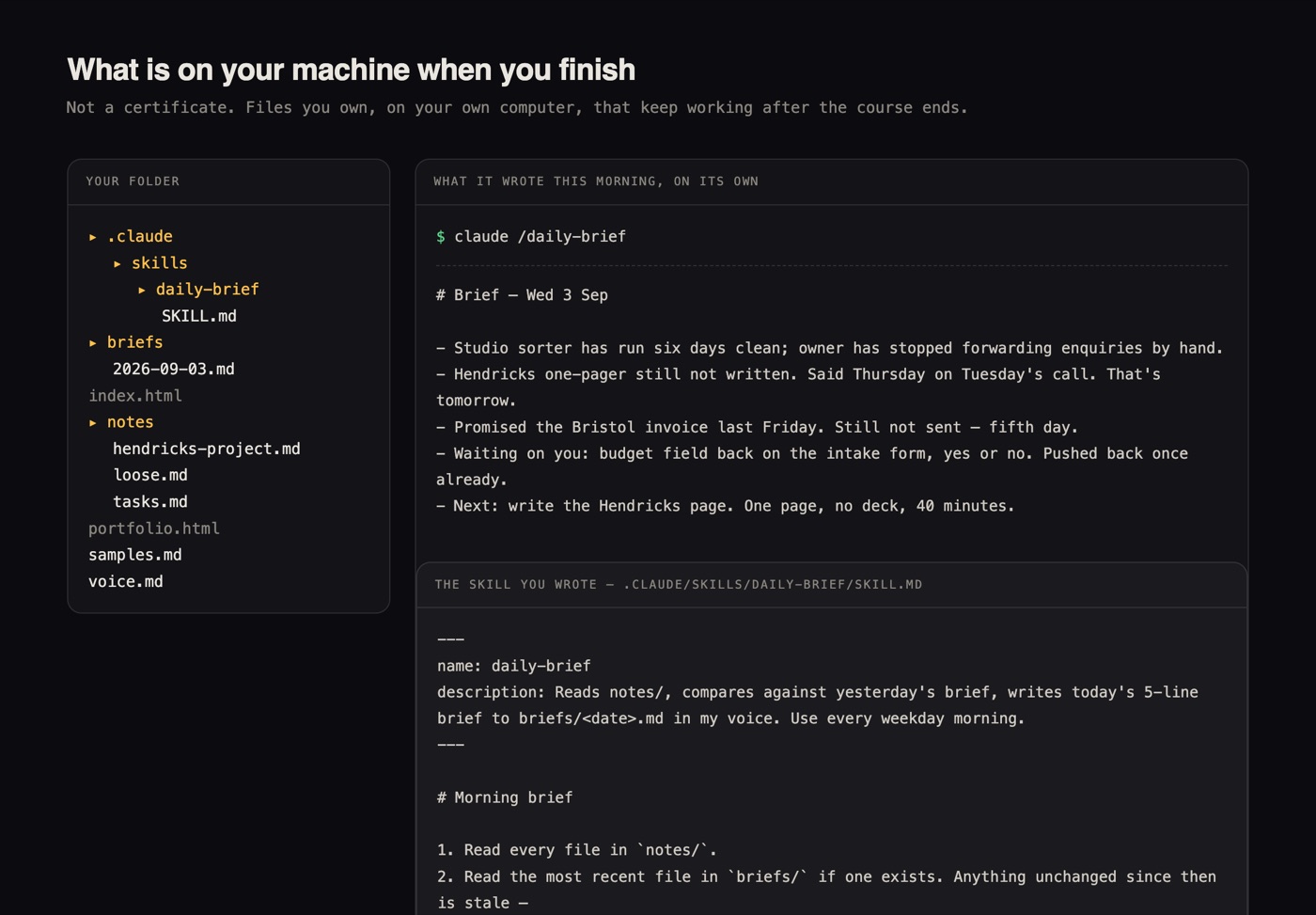Select the 2026-09-03.md brief file
Image resolution: width=1316 pixels, height=915 pixels.
pyautogui.click(x=174, y=369)
